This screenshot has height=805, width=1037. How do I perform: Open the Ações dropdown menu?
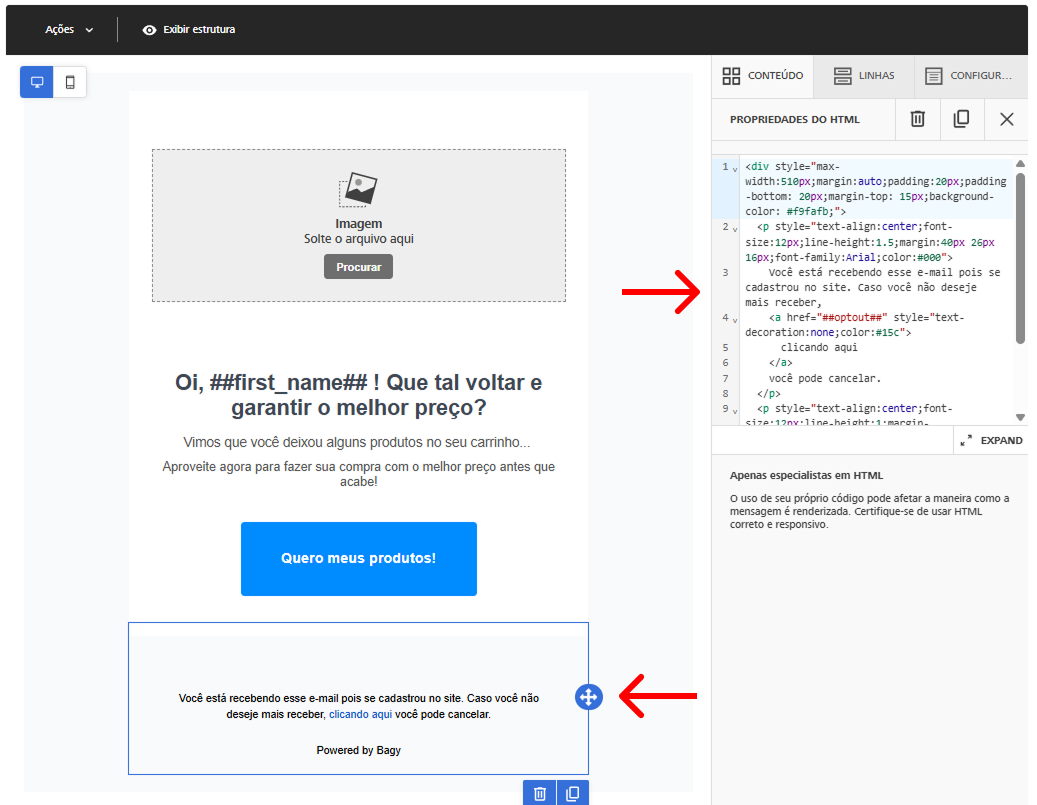click(69, 30)
